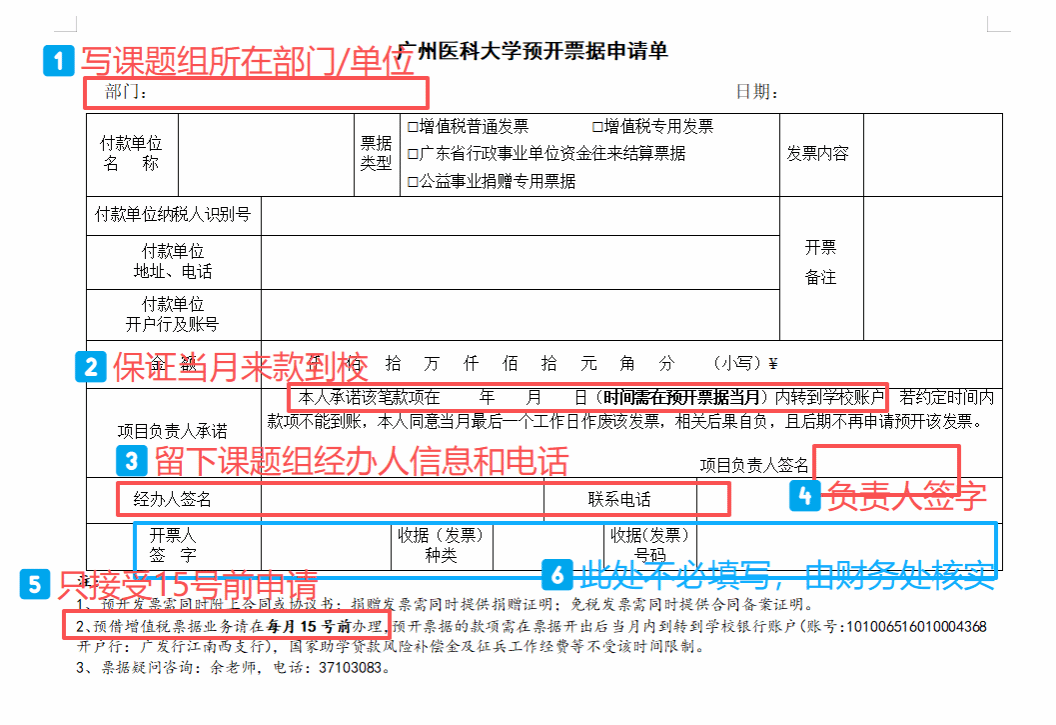Click the (小写)¥ amount text
Viewport: 1056px width, 725px height.
click(746, 364)
